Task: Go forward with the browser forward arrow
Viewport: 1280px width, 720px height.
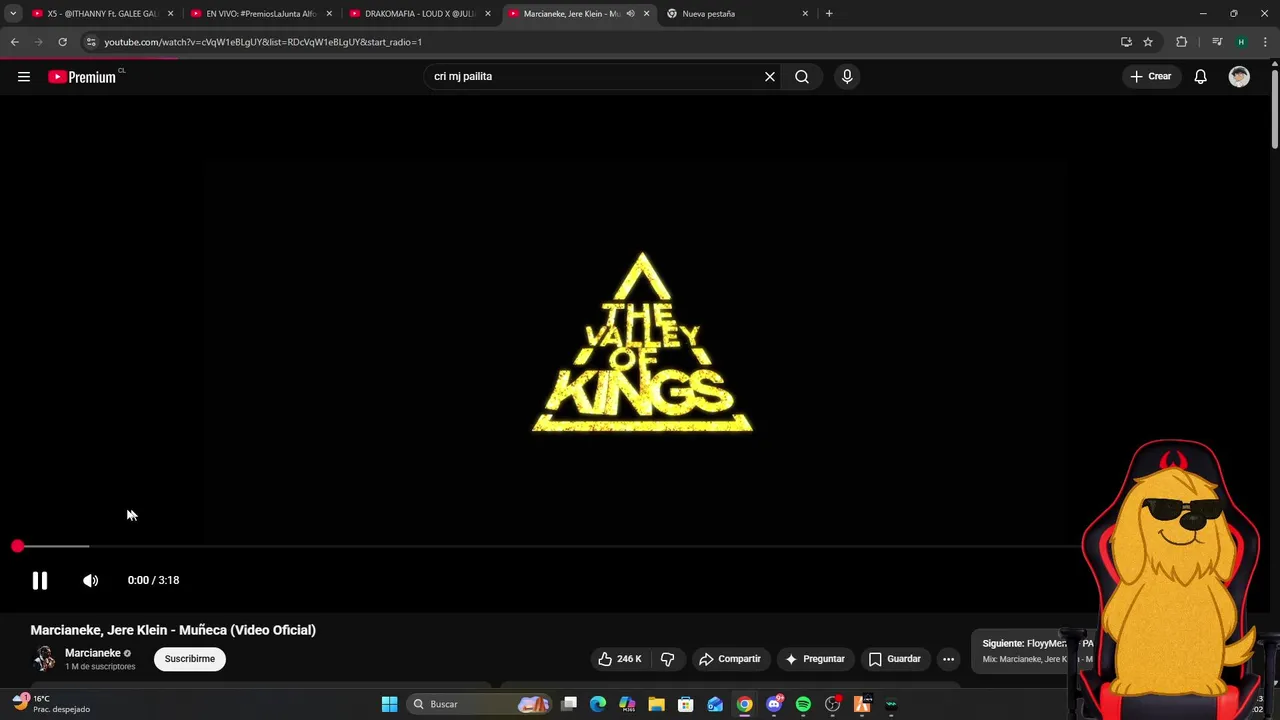Action: click(38, 42)
